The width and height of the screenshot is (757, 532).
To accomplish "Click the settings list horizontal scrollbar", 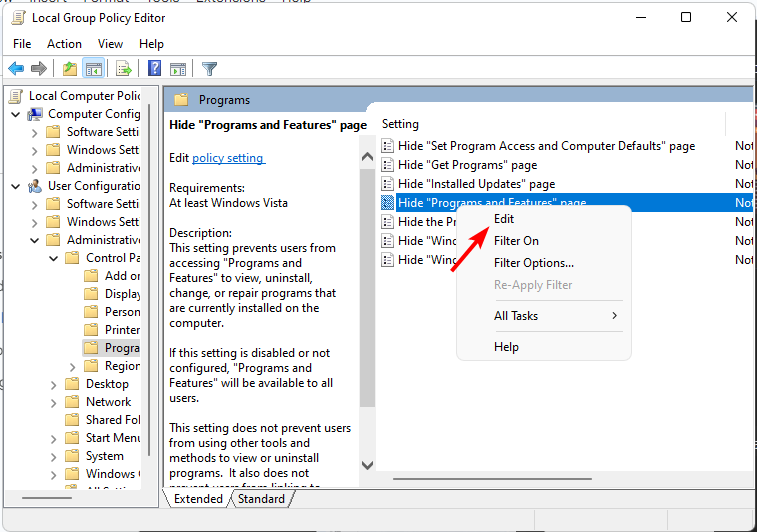I will coord(492,479).
